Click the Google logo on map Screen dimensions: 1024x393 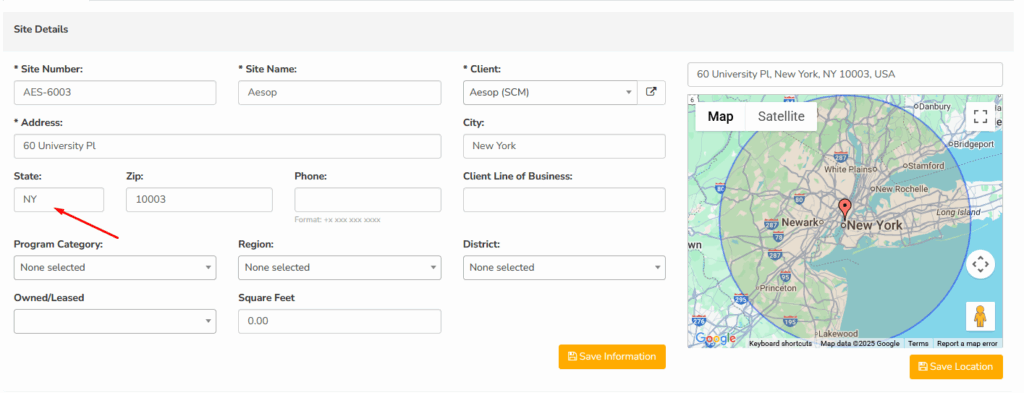coord(716,338)
